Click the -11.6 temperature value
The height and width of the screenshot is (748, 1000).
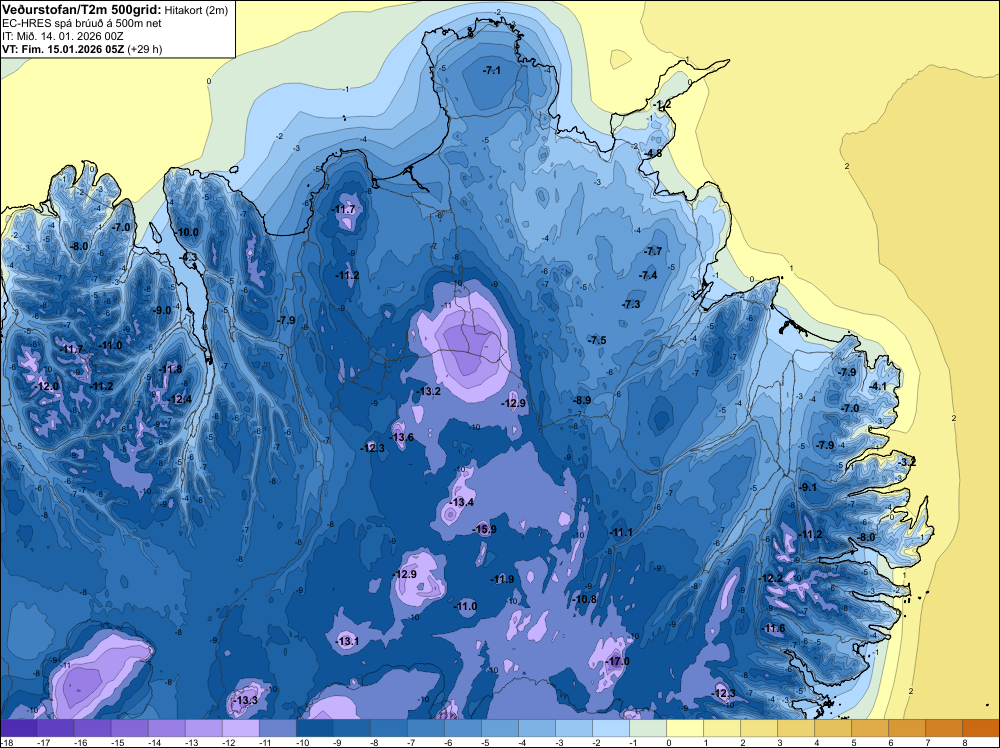click(774, 629)
